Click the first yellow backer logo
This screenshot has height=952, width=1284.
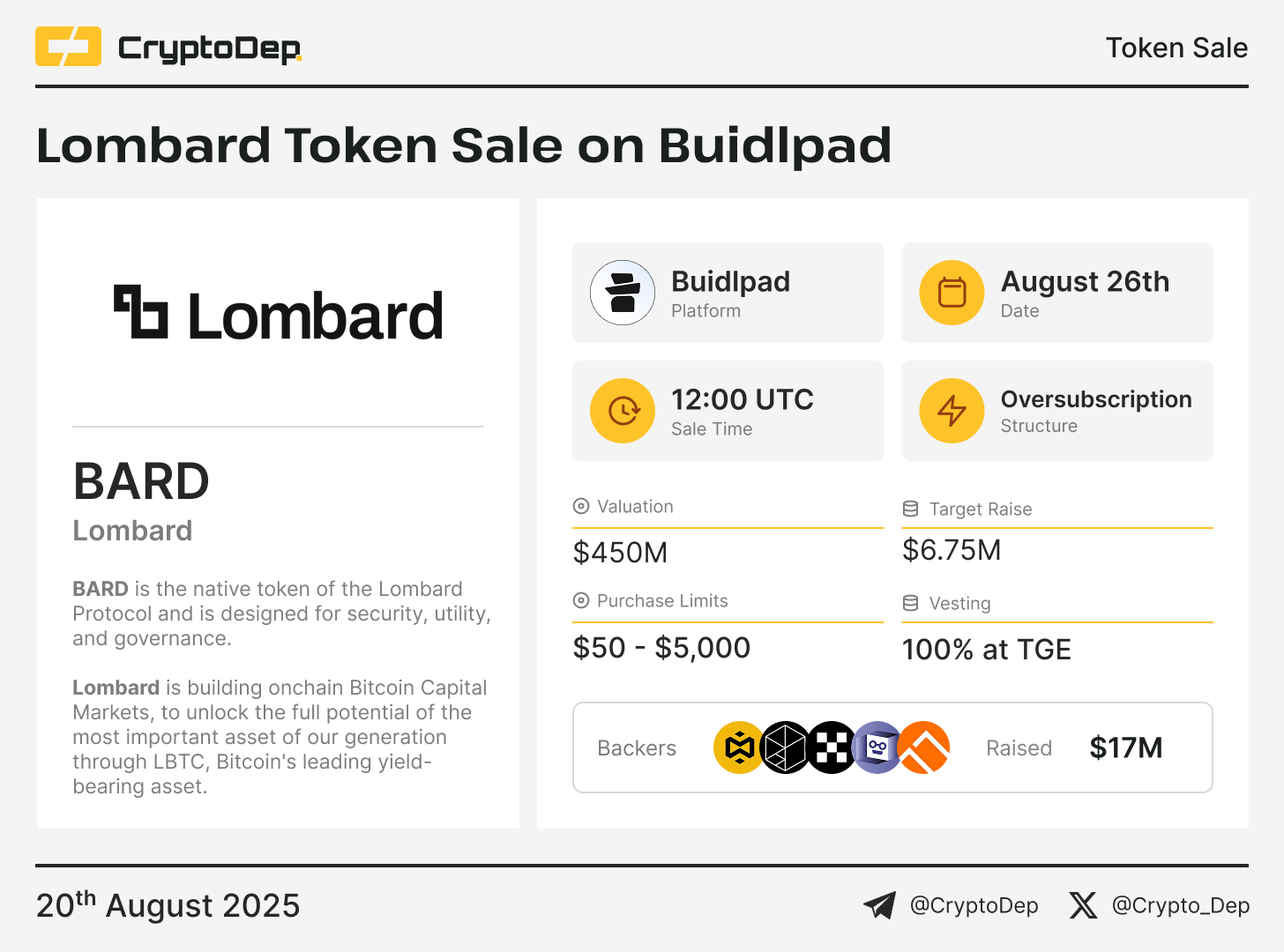coord(739,747)
